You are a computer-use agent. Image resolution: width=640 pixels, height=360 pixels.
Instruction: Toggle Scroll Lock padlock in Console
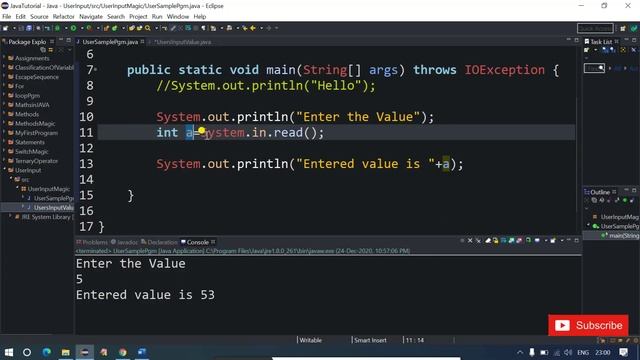496,241
